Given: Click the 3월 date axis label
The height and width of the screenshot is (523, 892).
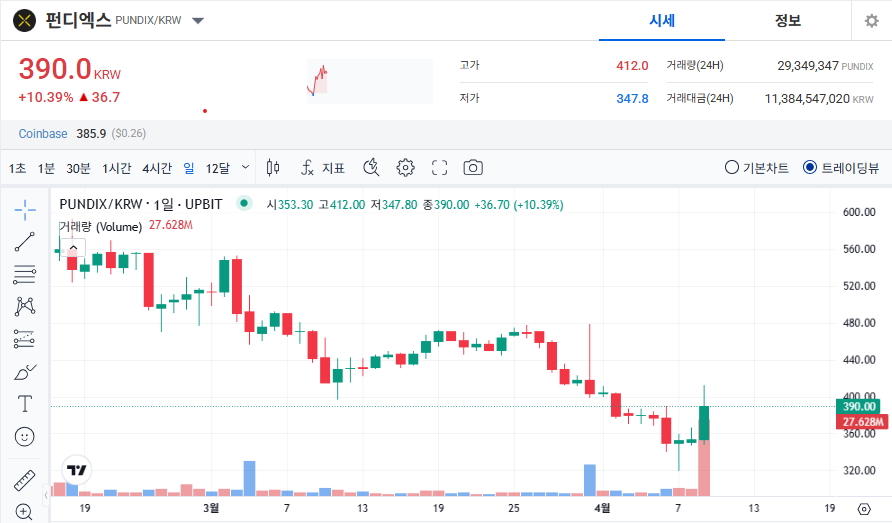Looking at the screenshot, I should [210, 508].
